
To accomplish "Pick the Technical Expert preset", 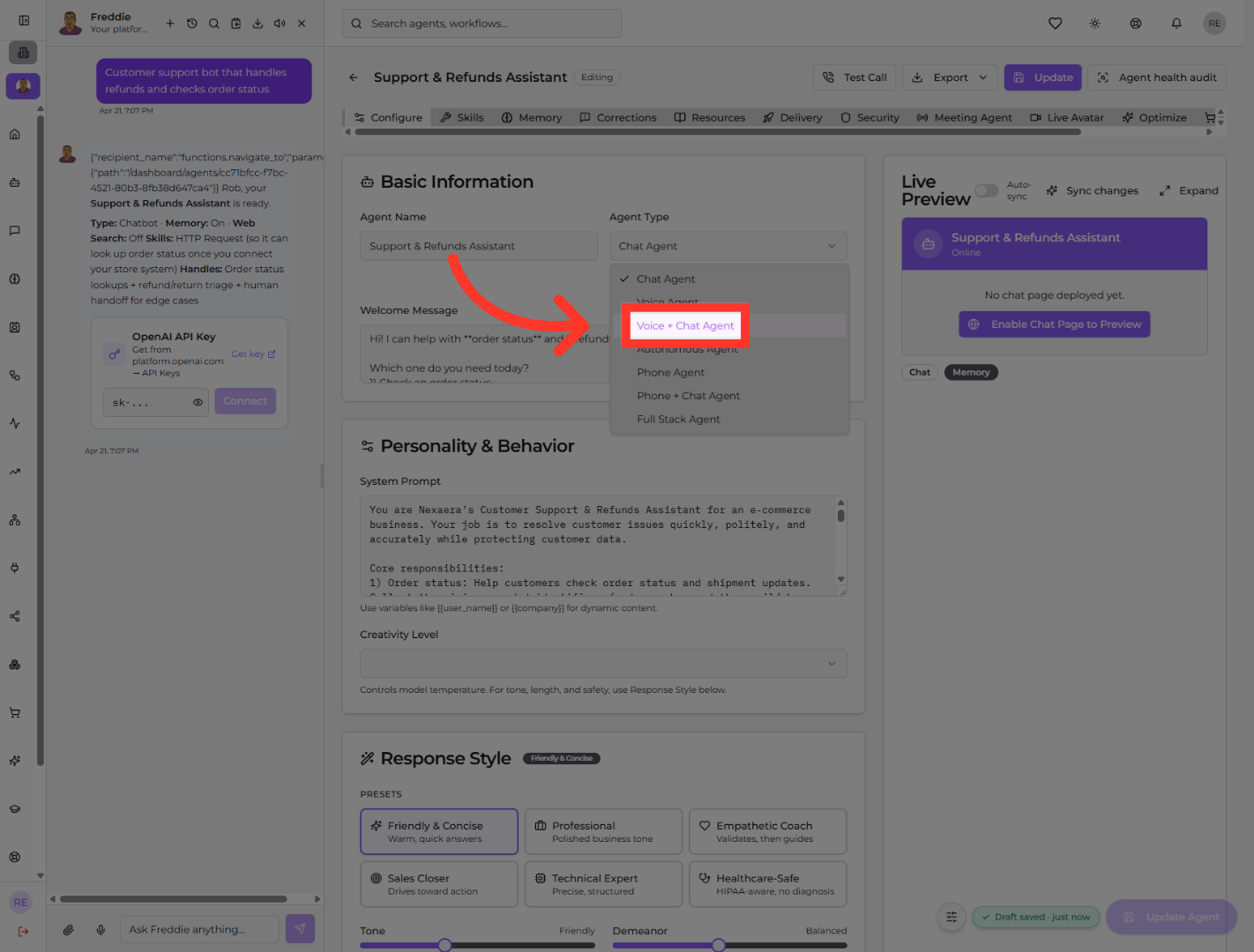I will (603, 884).
